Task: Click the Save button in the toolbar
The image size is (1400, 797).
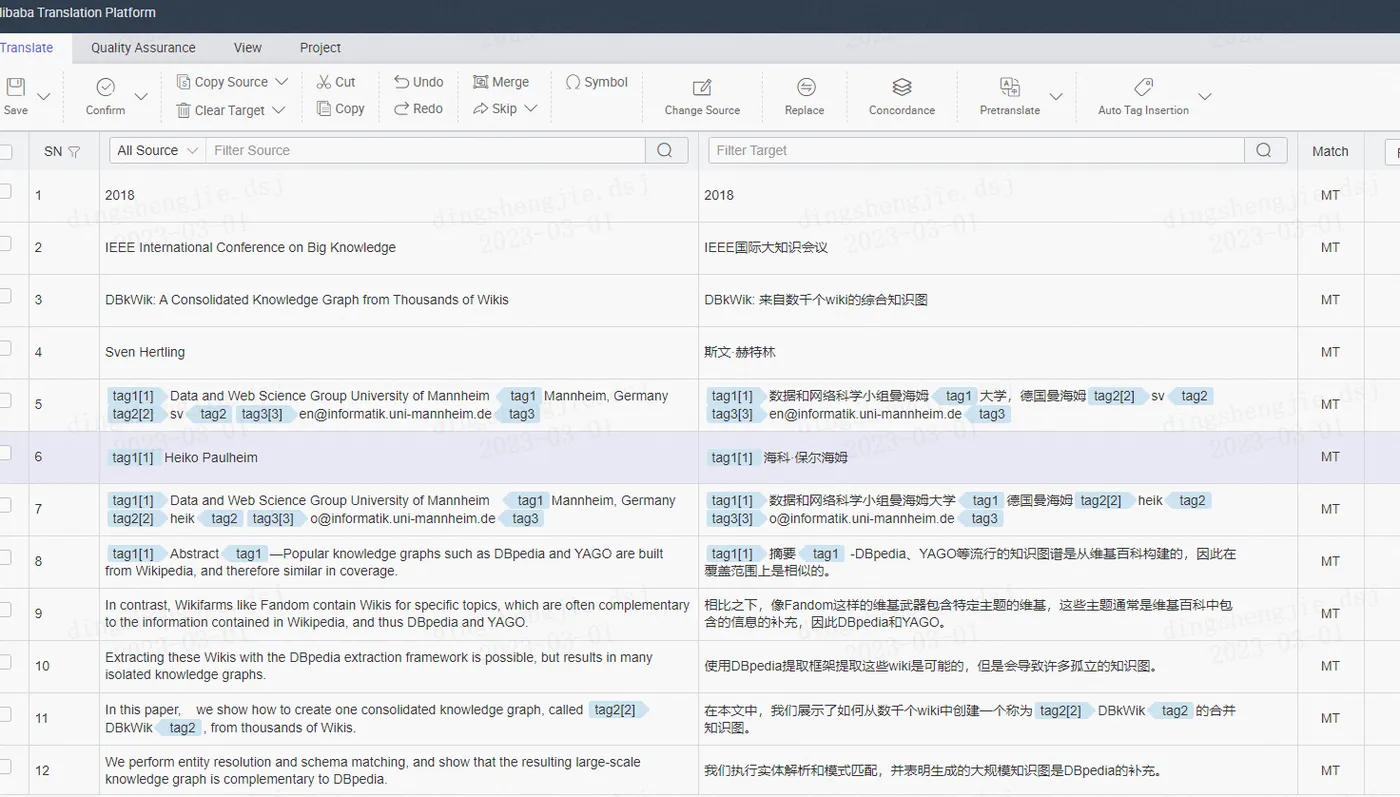Action: click(15, 96)
